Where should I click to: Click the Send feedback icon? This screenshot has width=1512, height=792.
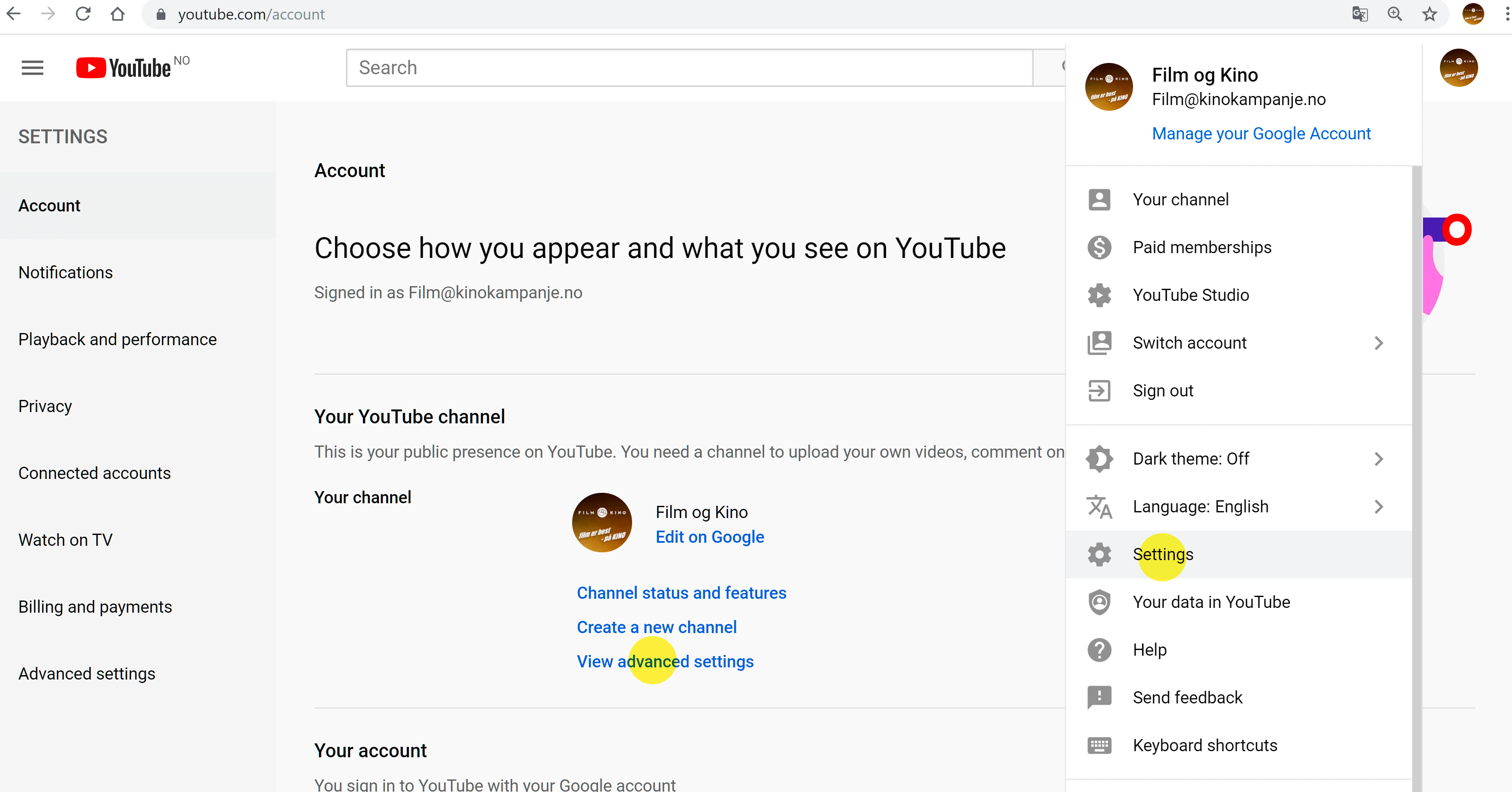1099,697
